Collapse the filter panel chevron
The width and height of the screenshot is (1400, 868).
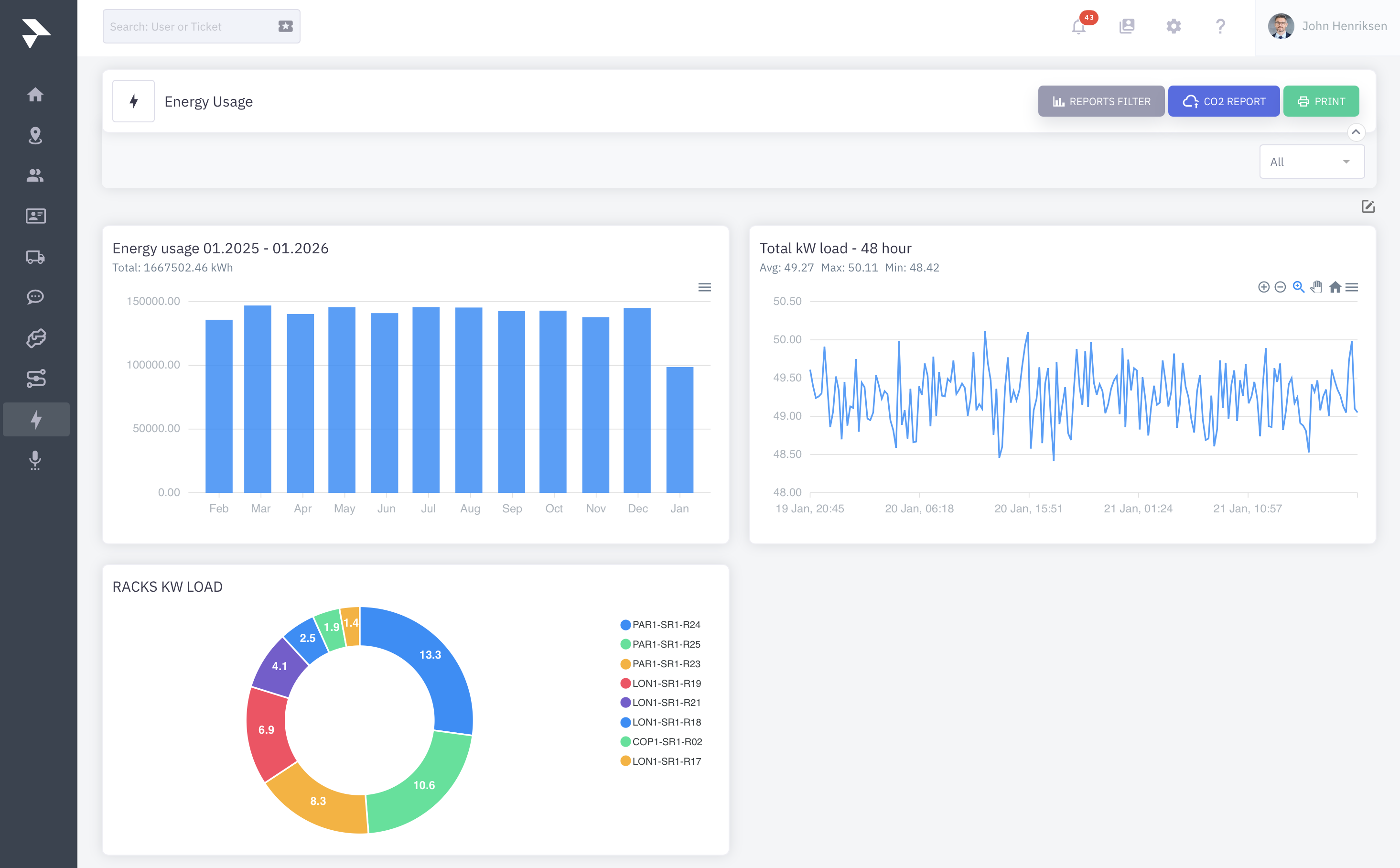click(1356, 132)
